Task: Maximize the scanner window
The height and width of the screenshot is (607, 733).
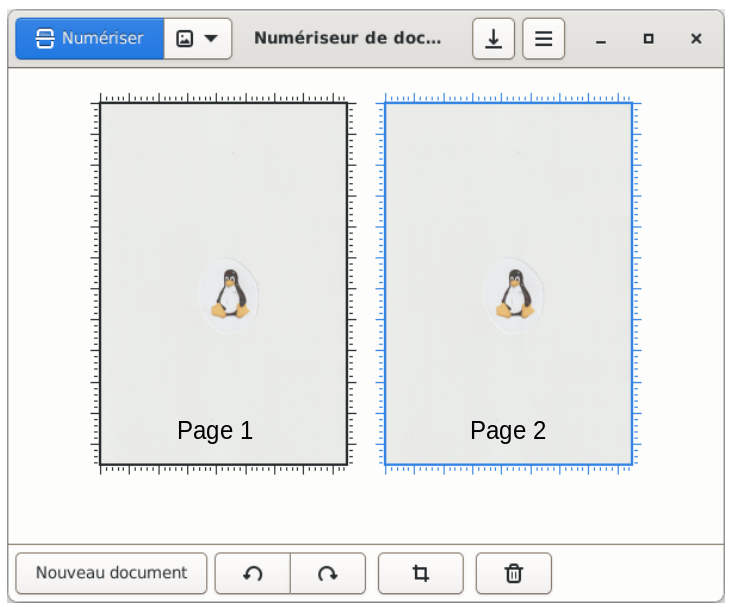Action: click(648, 39)
